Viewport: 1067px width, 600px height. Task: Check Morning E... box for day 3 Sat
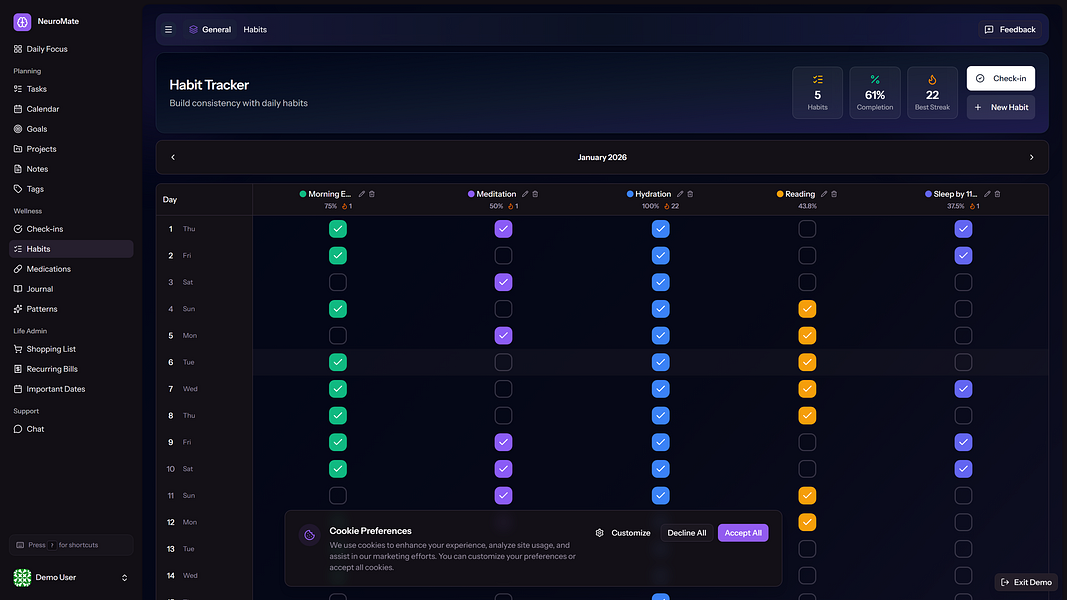click(x=338, y=282)
